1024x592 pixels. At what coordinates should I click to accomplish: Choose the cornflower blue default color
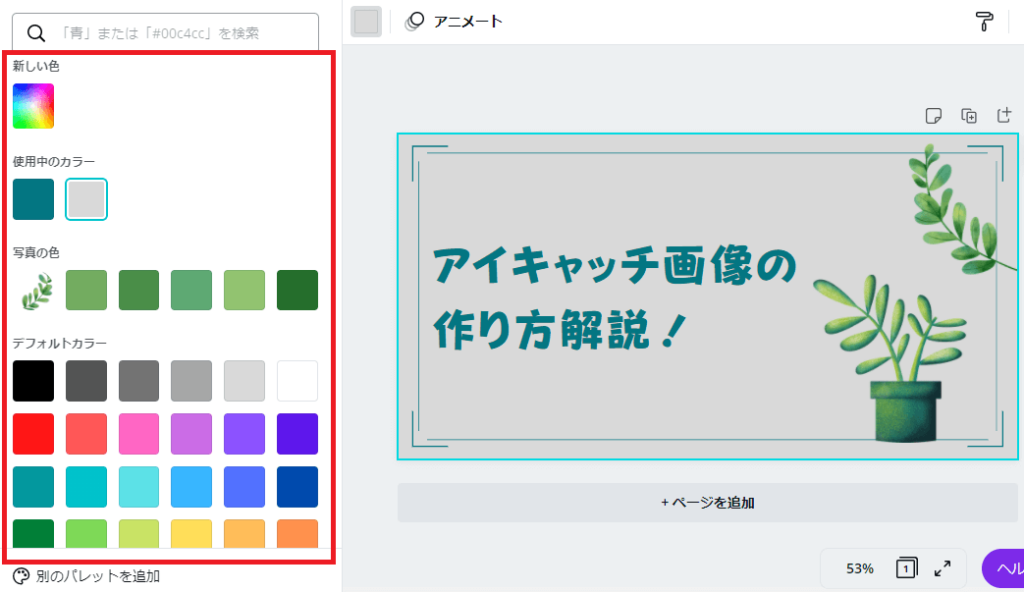coord(244,487)
